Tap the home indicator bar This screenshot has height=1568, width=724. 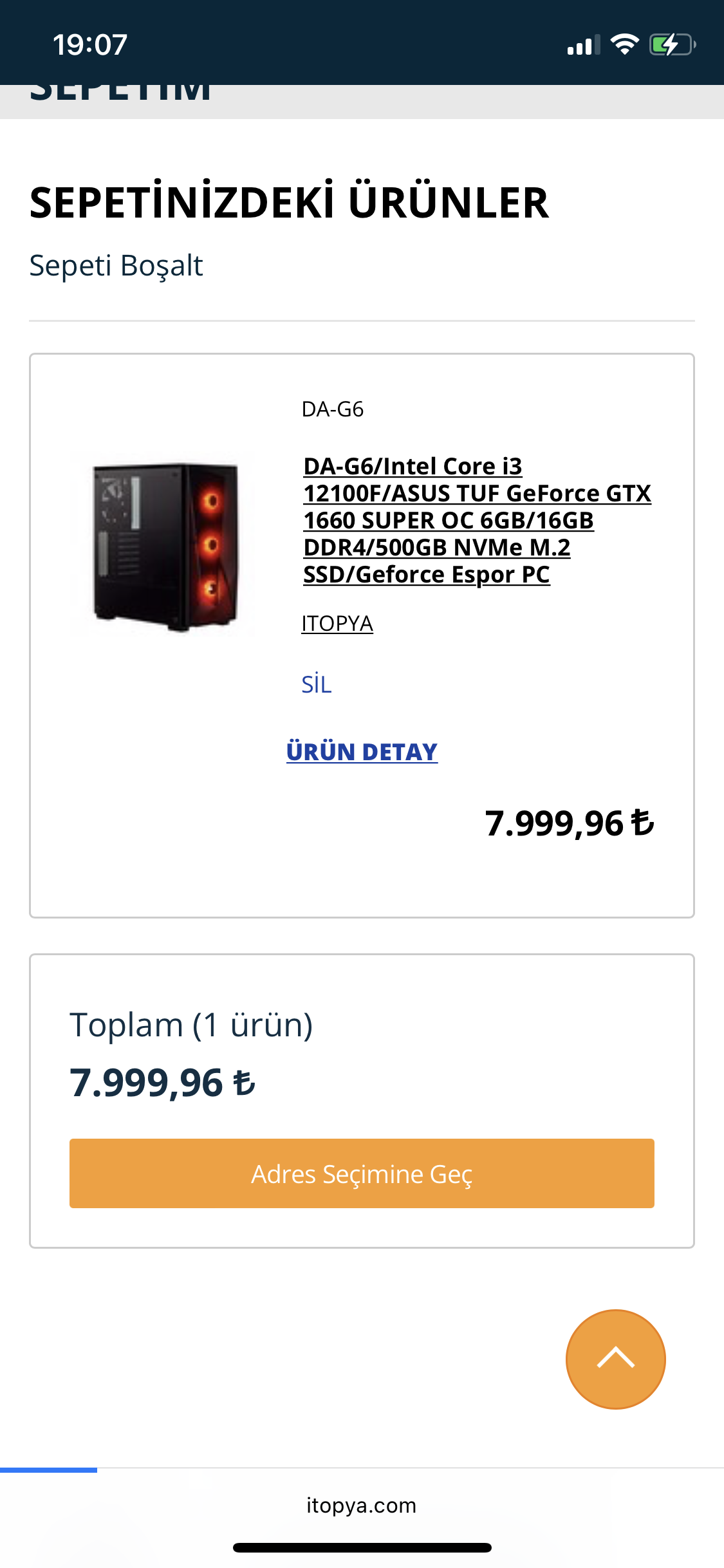pos(362,1547)
